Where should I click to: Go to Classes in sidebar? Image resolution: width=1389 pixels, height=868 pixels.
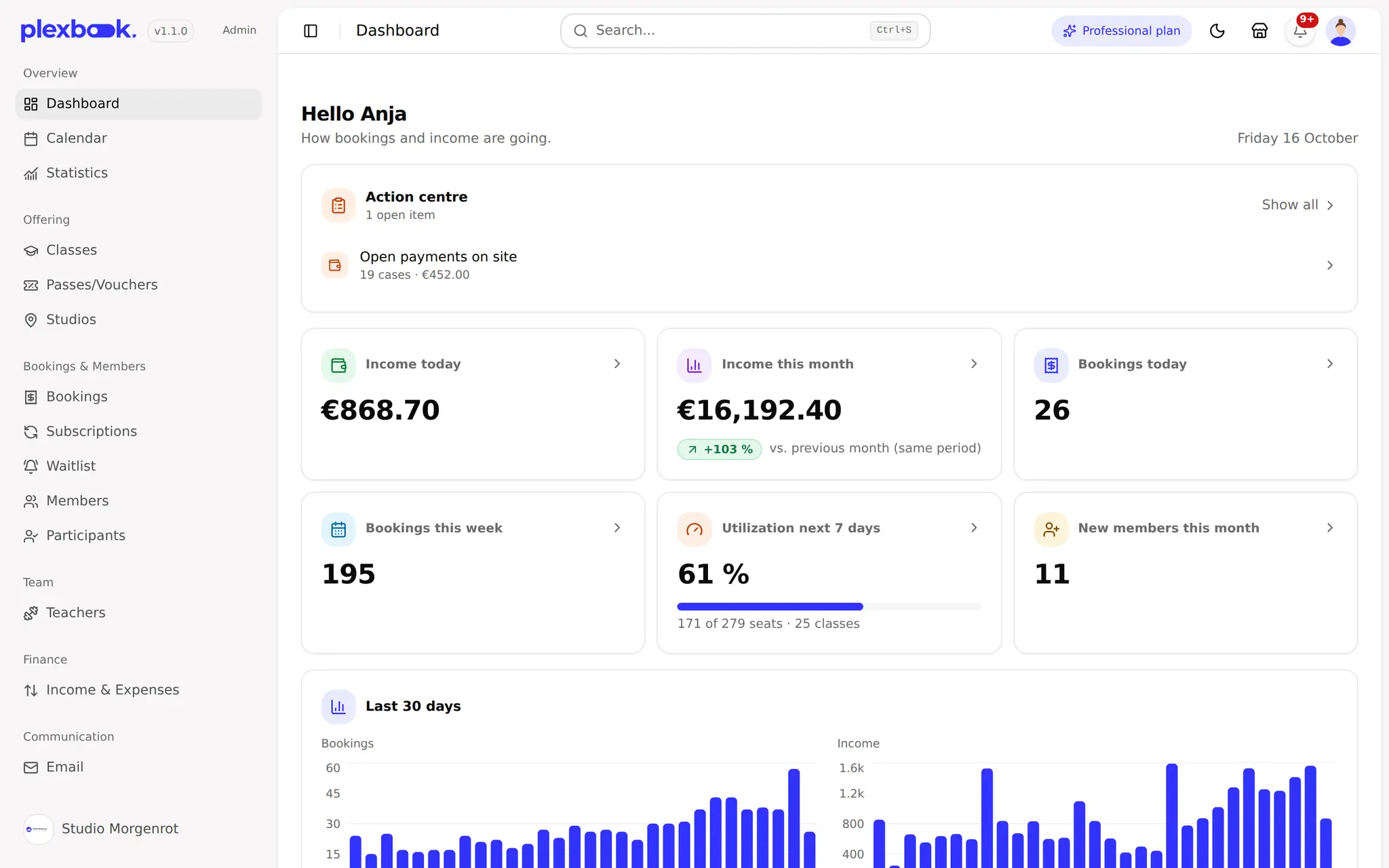138,250
